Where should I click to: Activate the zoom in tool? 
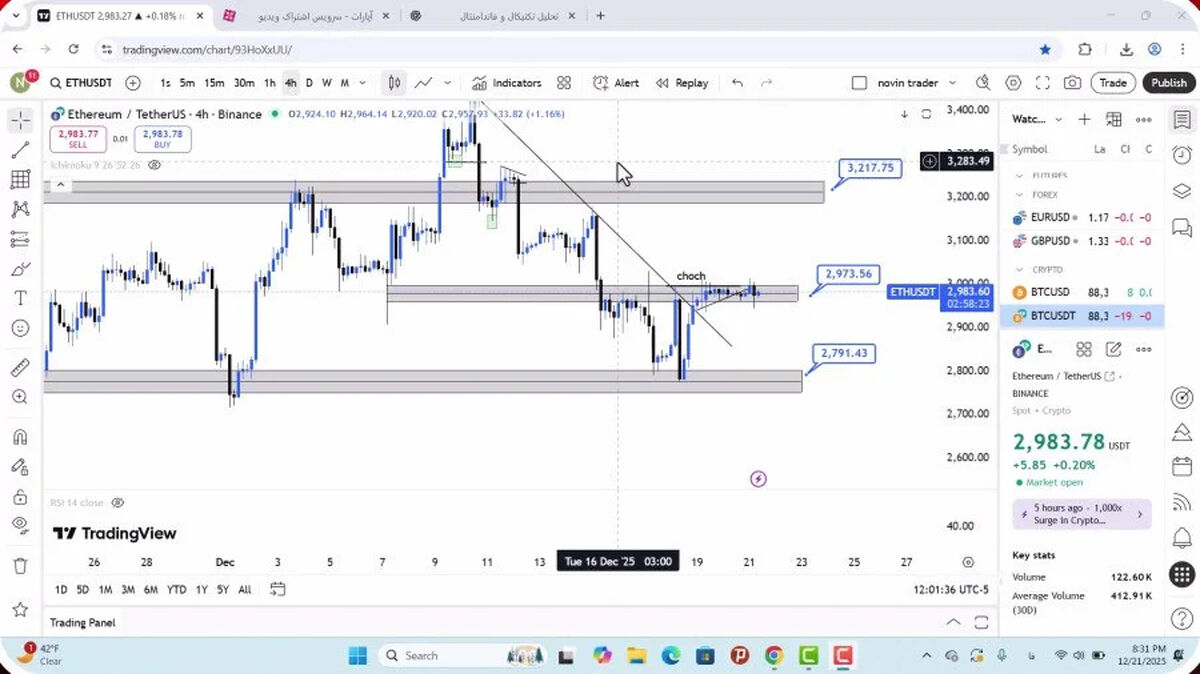pos(20,397)
